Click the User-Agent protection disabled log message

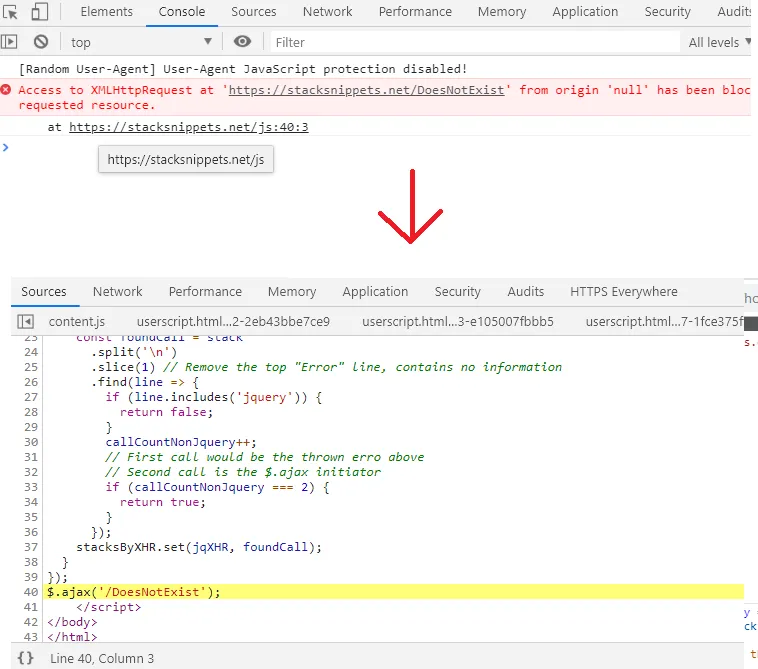coord(243,69)
